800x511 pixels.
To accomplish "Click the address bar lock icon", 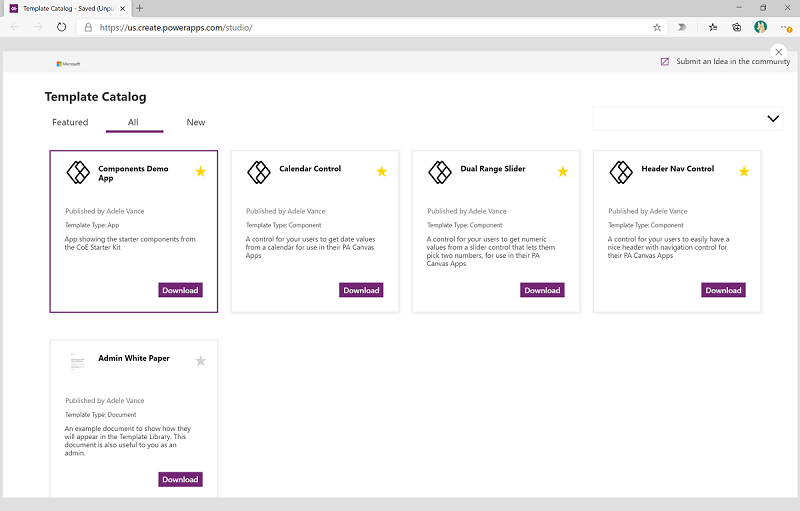I will tap(88, 28).
